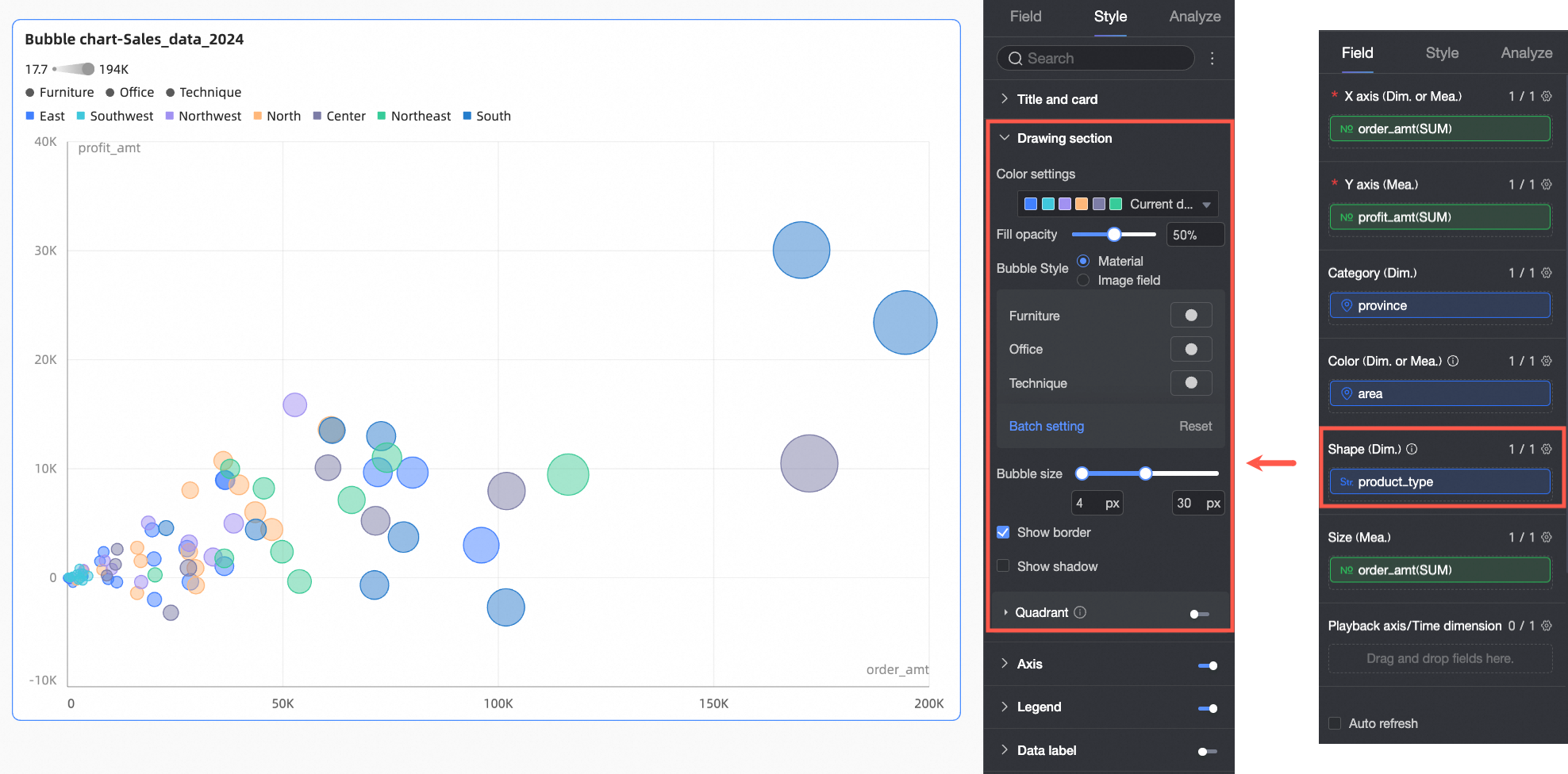Open Shape field settings gear

click(1547, 449)
